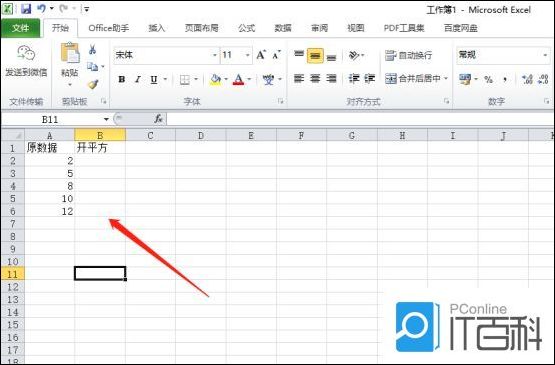Open the 对齐方式 dialog launcher
555x365 pixels.
447,102
